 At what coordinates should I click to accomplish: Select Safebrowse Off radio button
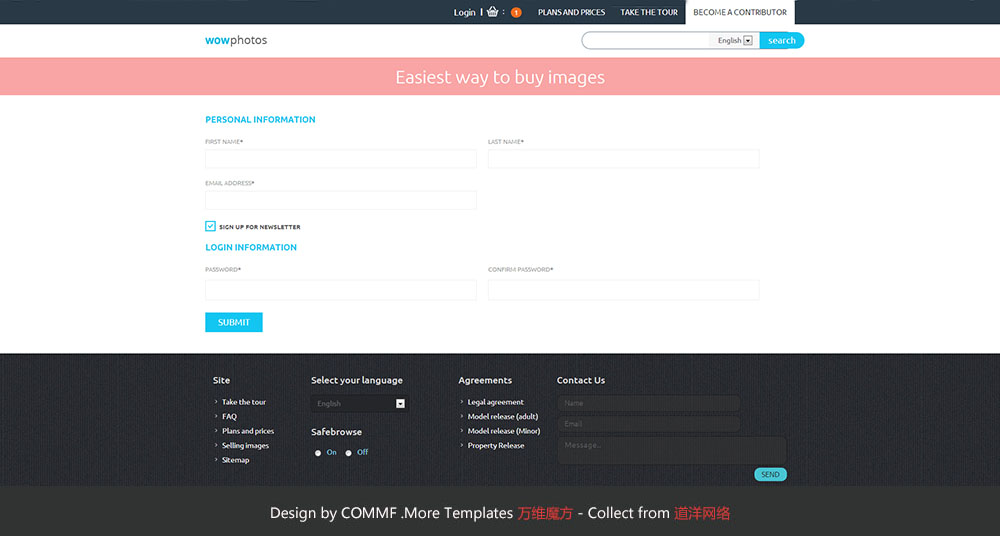coord(349,453)
